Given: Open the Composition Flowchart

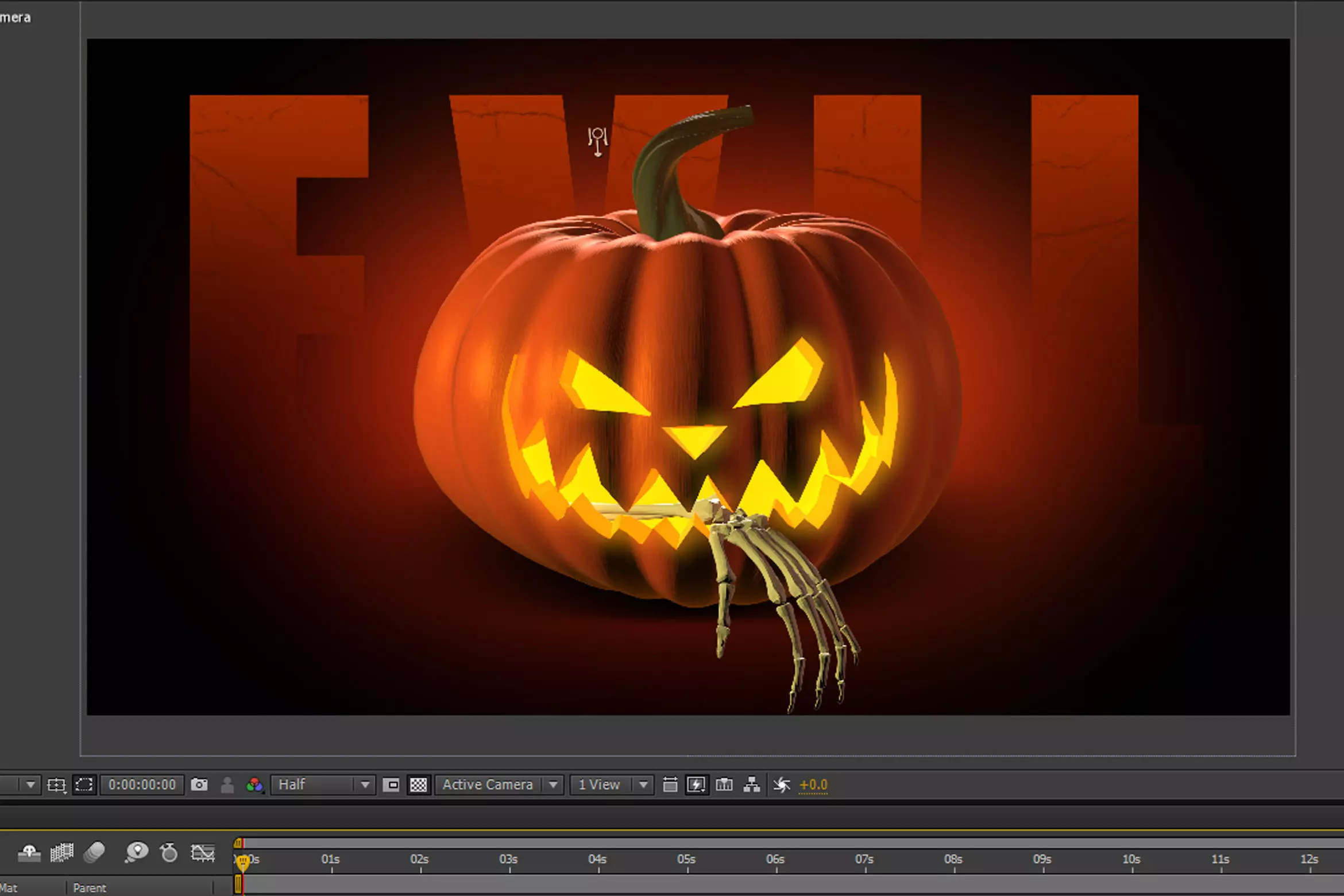Looking at the screenshot, I should coord(752,785).
